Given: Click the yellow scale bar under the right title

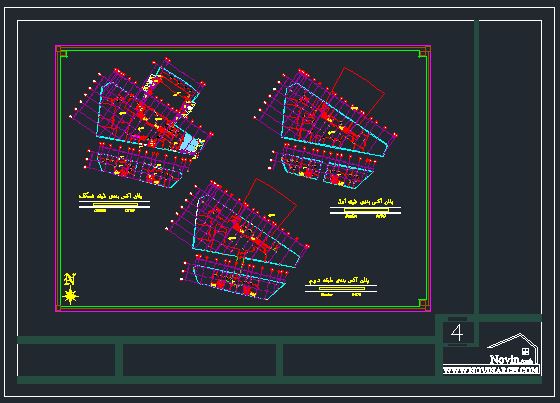Looking at the screenshot, I should tap(366, 210).
